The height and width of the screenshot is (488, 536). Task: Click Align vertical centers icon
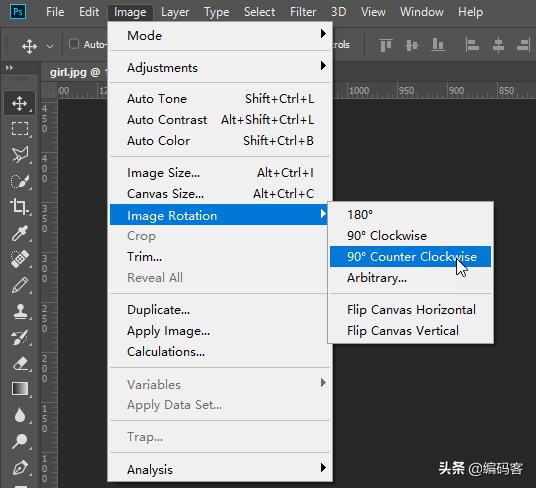tap(412, 45)
